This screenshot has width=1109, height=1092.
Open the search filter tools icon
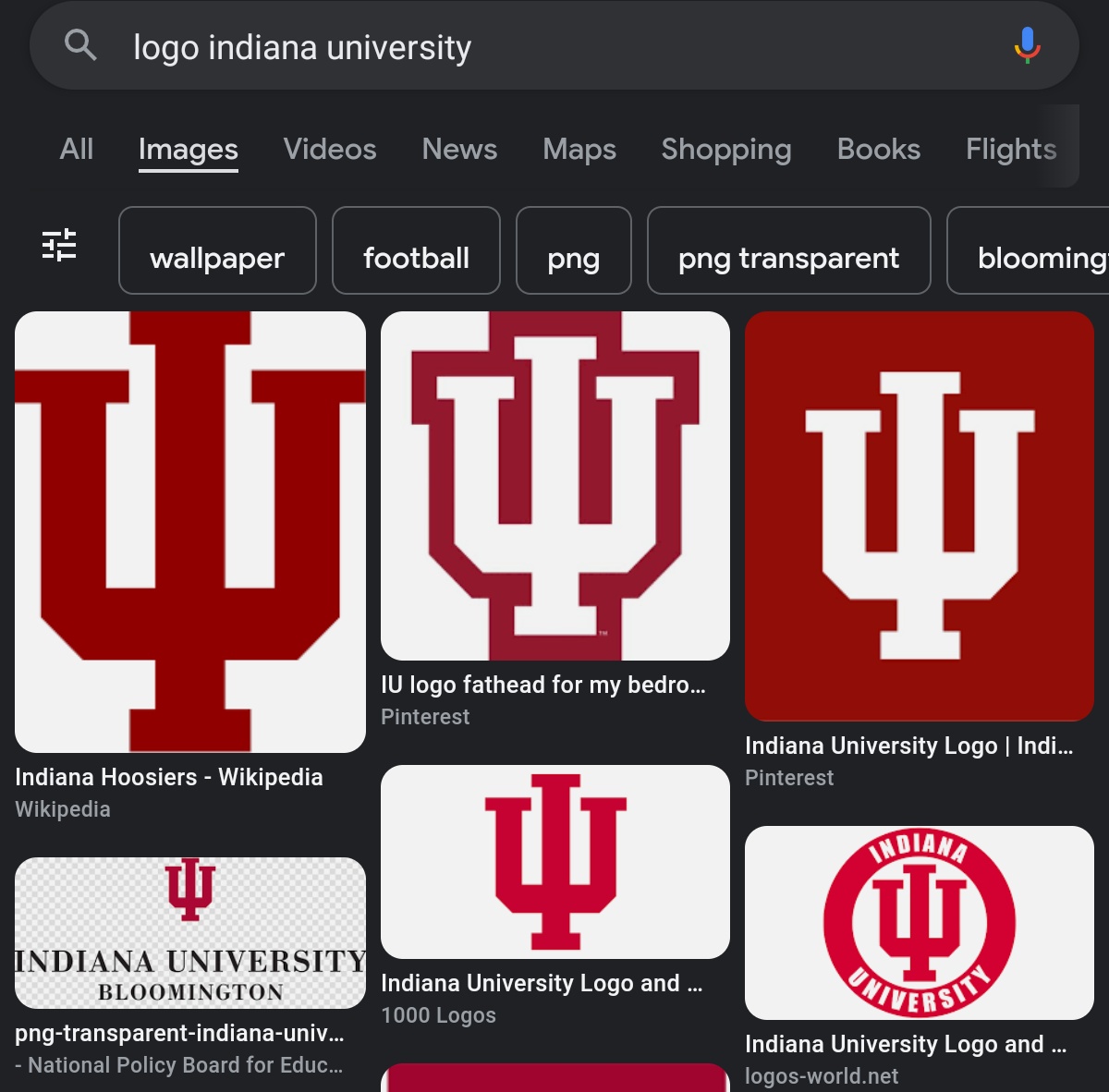click(x=59, y=245)
